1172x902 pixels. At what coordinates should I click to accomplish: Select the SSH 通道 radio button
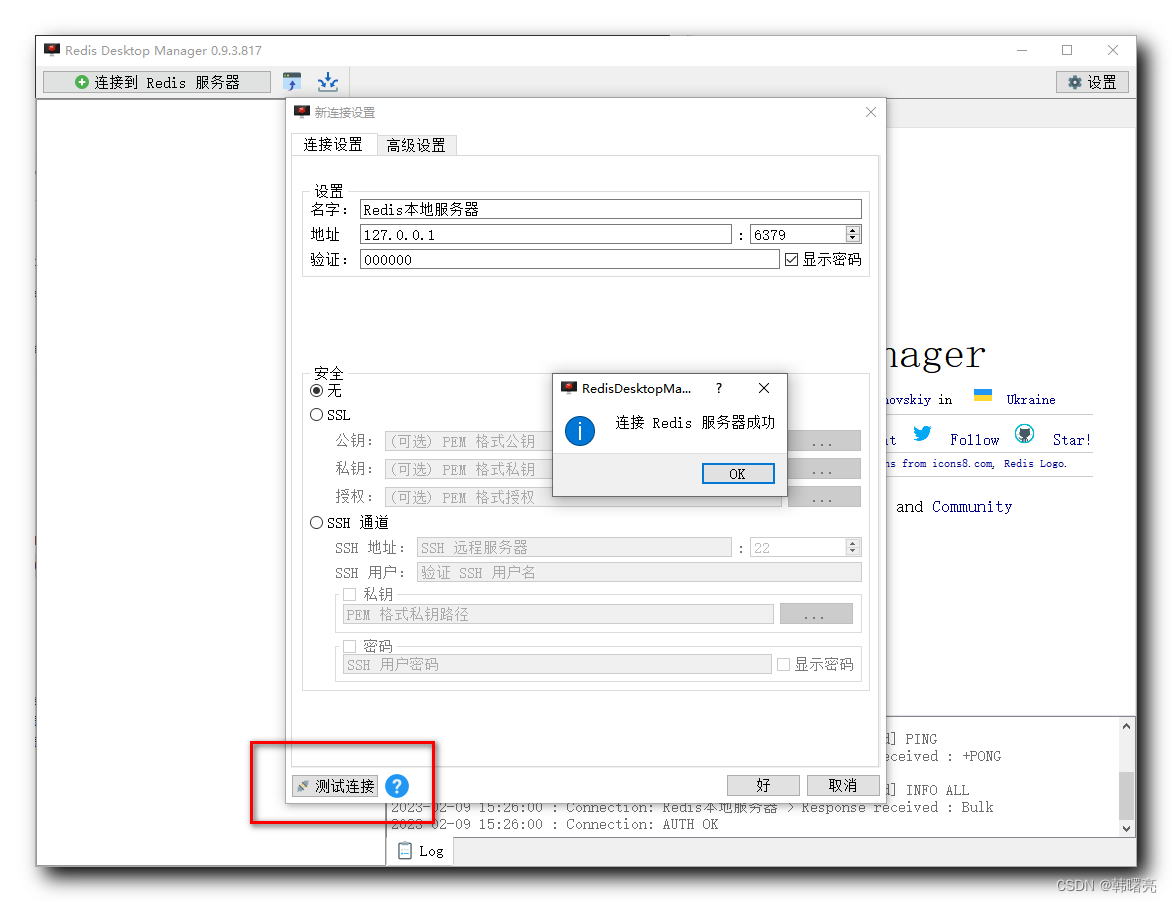point(317,522)
